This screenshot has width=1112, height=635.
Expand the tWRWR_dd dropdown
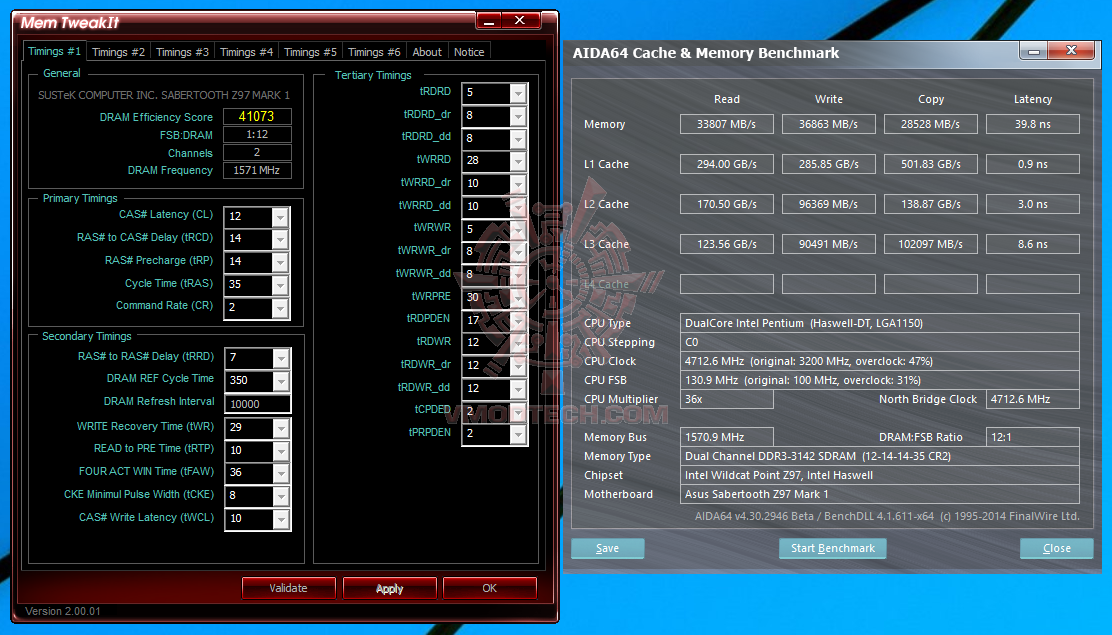(x=518, y=275)
